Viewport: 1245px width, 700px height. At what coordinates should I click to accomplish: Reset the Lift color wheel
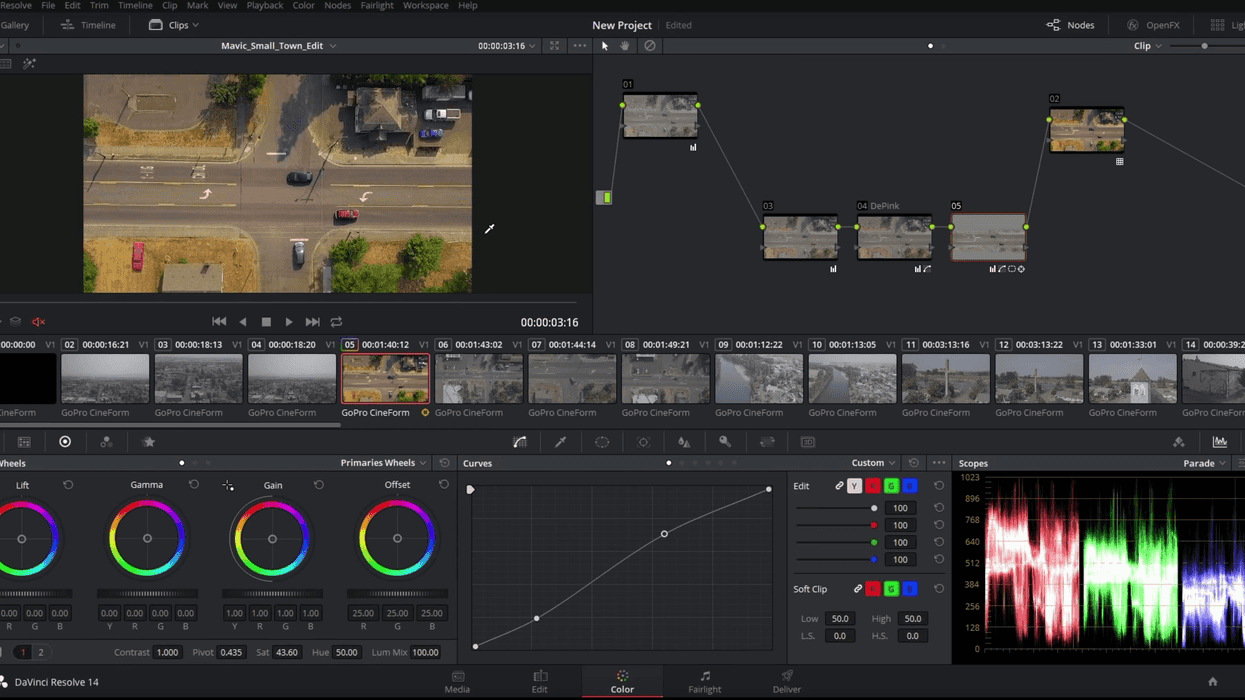pyautogui.click(x=68, y=485)
